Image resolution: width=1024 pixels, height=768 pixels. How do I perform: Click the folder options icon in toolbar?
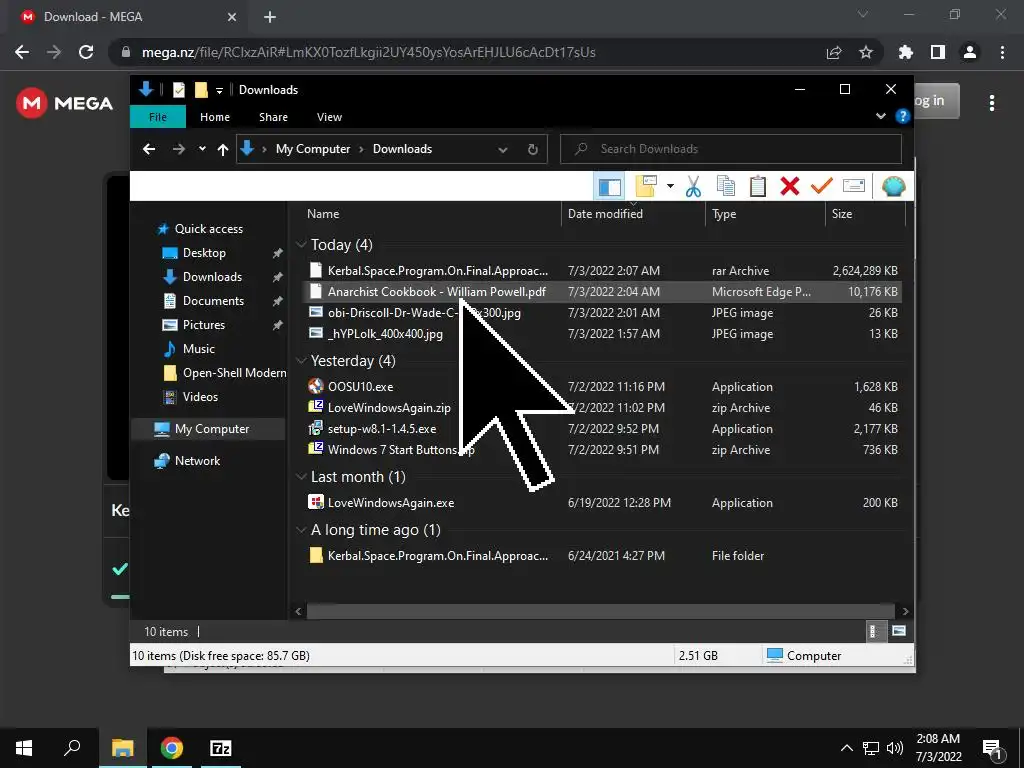point(646,187)
